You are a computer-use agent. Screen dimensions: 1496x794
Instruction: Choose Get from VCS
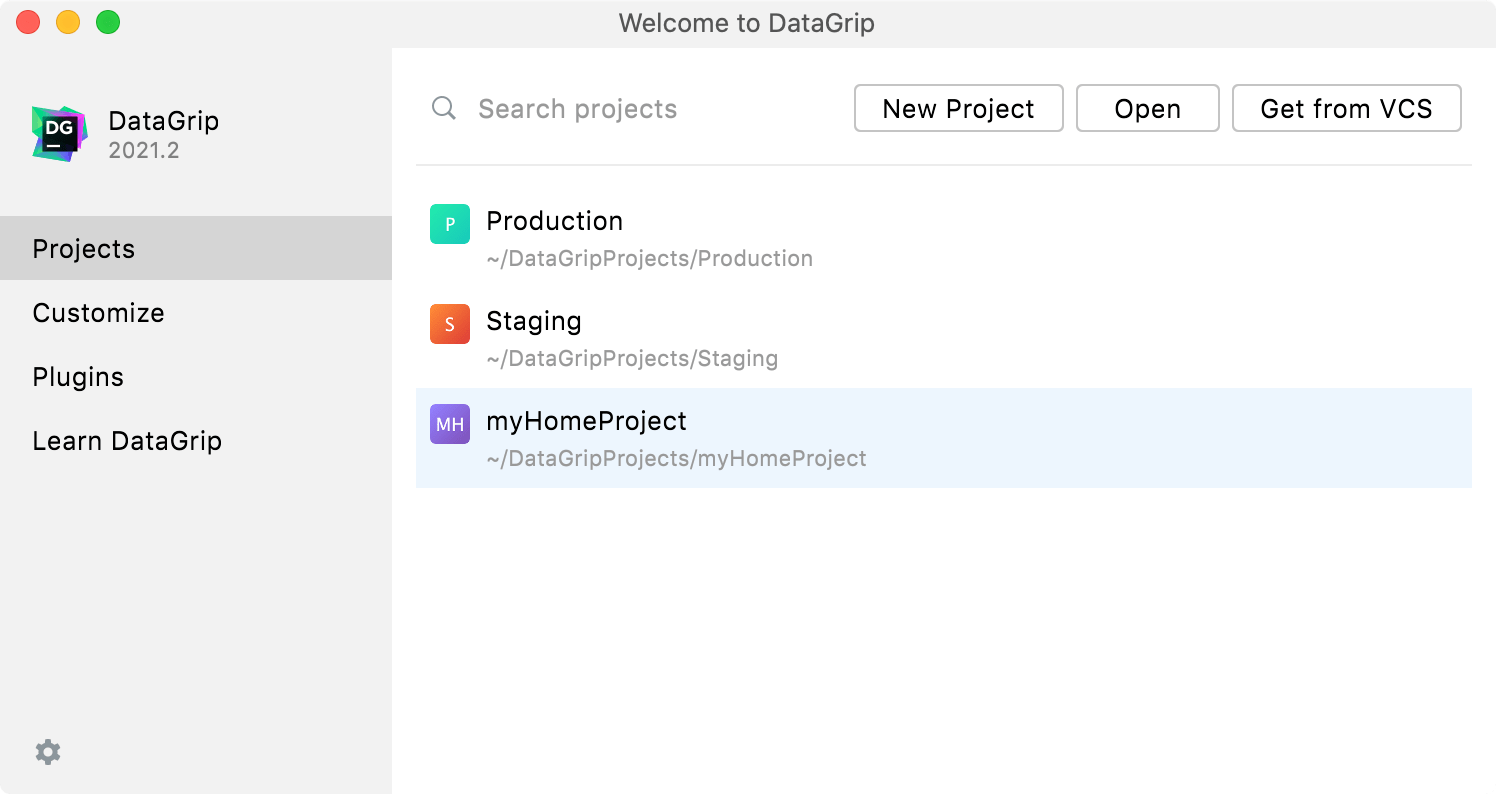pyautogui.click(x=1346, y=109)
